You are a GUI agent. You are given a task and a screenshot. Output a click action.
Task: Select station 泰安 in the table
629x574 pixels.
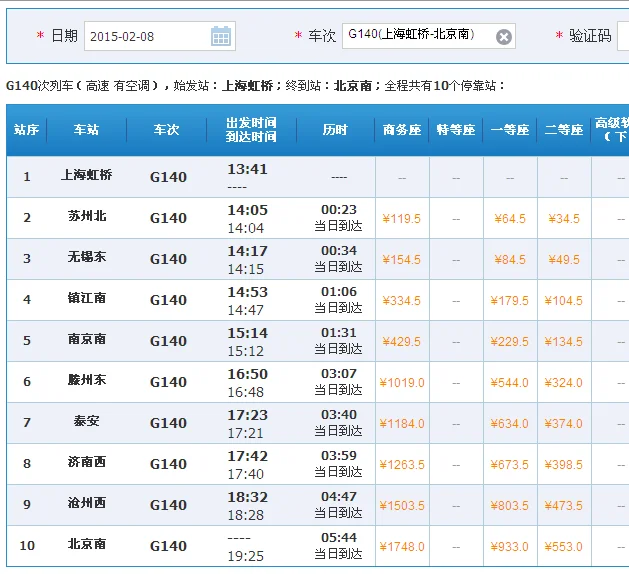[86, 421]
